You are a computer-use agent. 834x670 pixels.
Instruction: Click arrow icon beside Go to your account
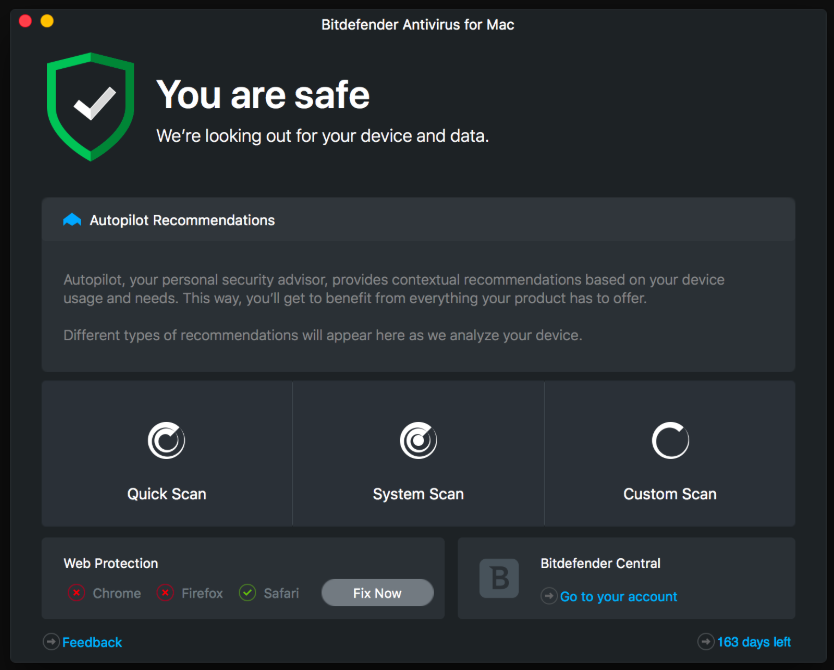pos(549,596)
